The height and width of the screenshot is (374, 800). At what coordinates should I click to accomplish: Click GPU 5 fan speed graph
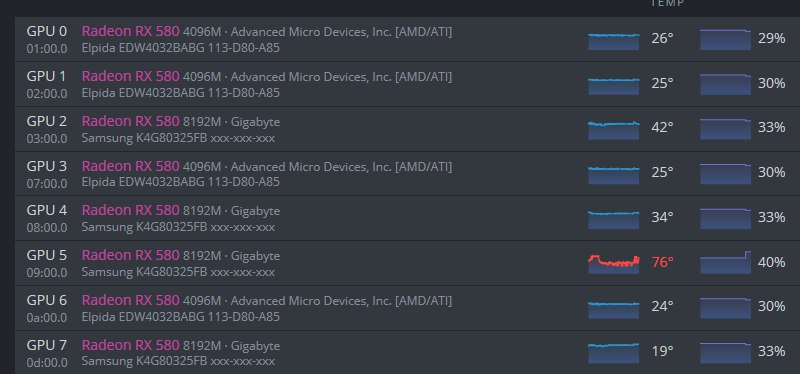[725, 262]
